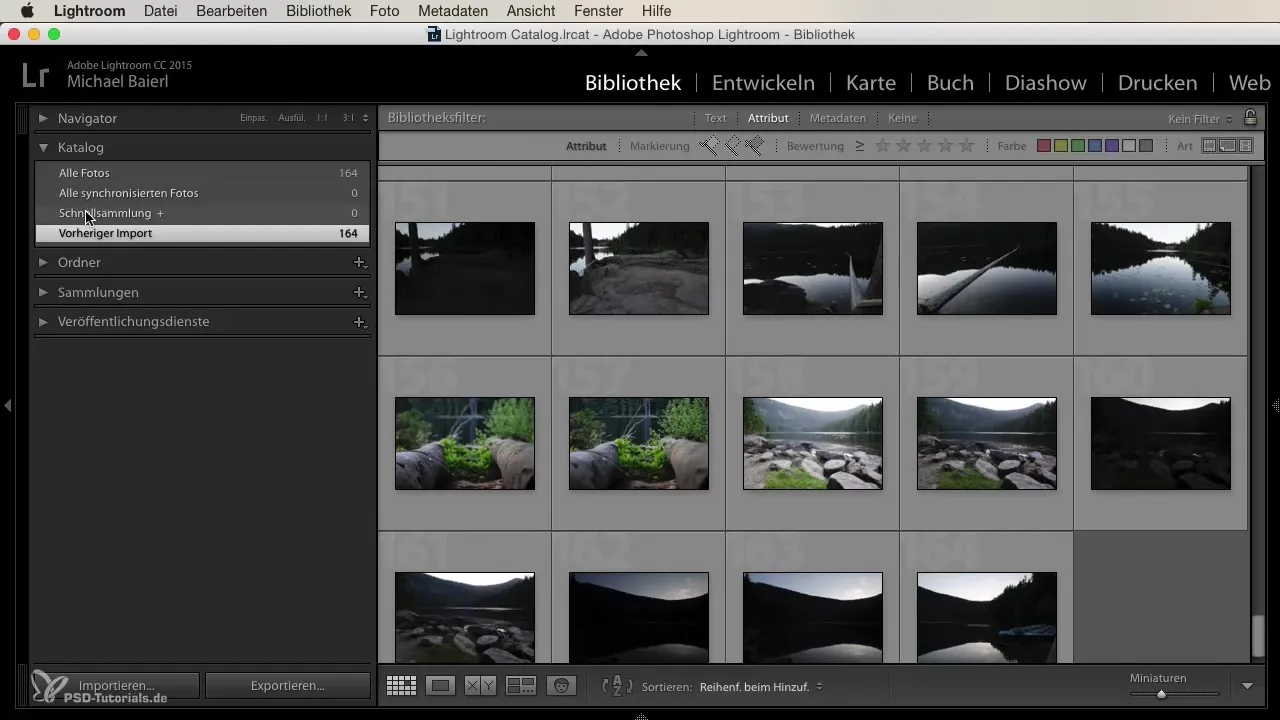The height and width of the screenshot is (720, 1280).
Task: Open the rating comparison operator ≥
Action: tap(859, 146)
